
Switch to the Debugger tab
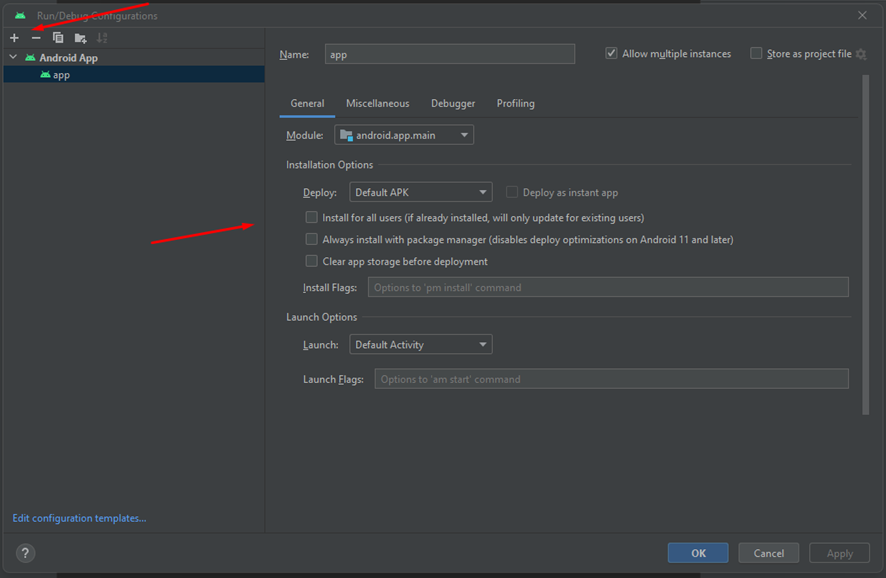pyautogui.click(x=453, y=103)
